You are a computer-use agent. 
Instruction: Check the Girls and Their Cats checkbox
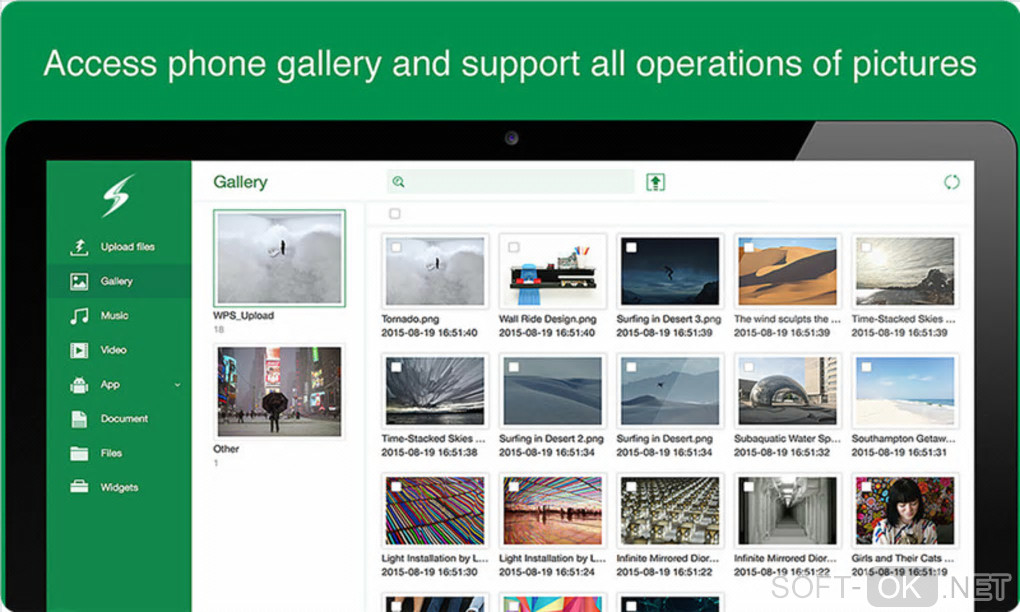(x=866, y=486)
